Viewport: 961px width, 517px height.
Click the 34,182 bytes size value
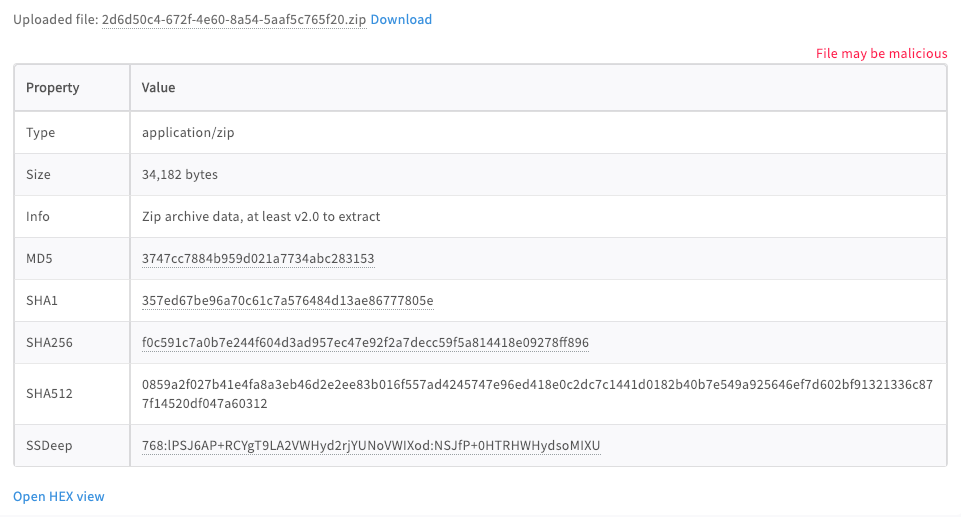coord(180,175)
